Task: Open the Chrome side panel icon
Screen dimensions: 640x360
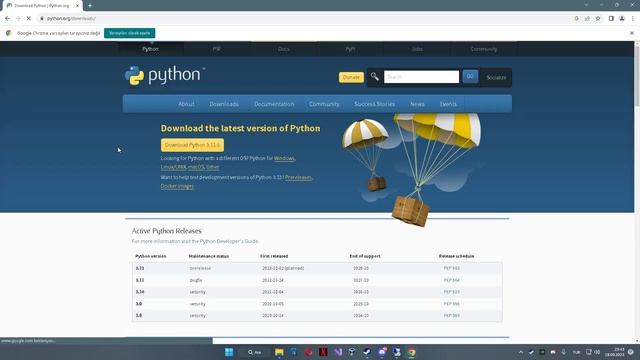Action: point(611,18)
